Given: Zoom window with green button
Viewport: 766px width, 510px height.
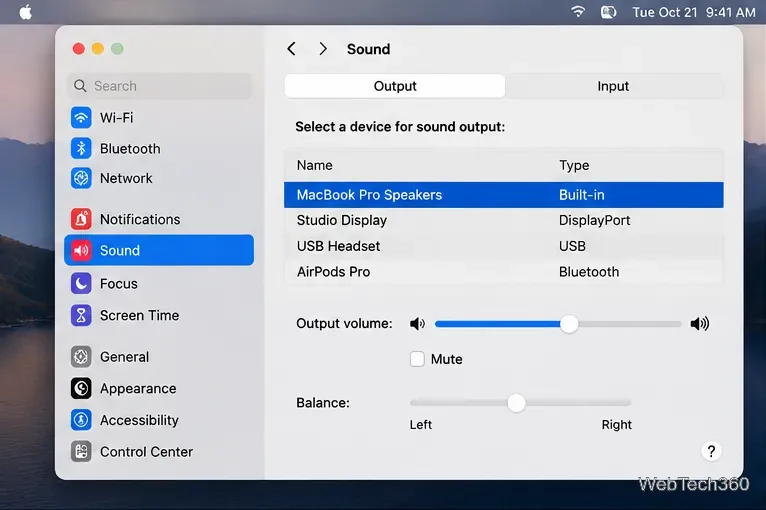Looking at the screenshot, I should point(117,49).
